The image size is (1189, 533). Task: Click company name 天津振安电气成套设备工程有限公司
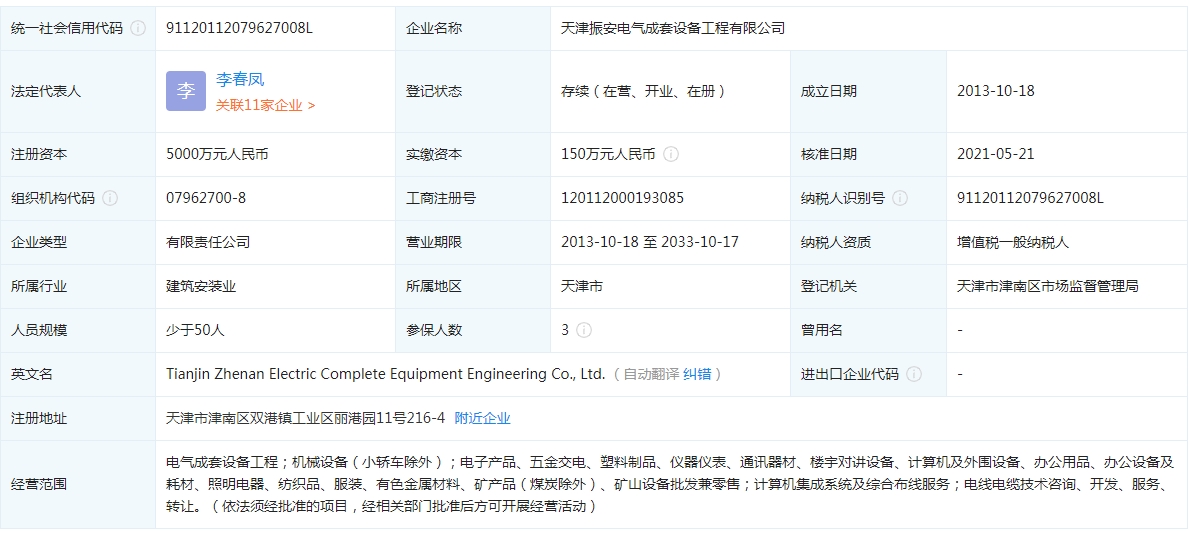(x=673, y=28)
